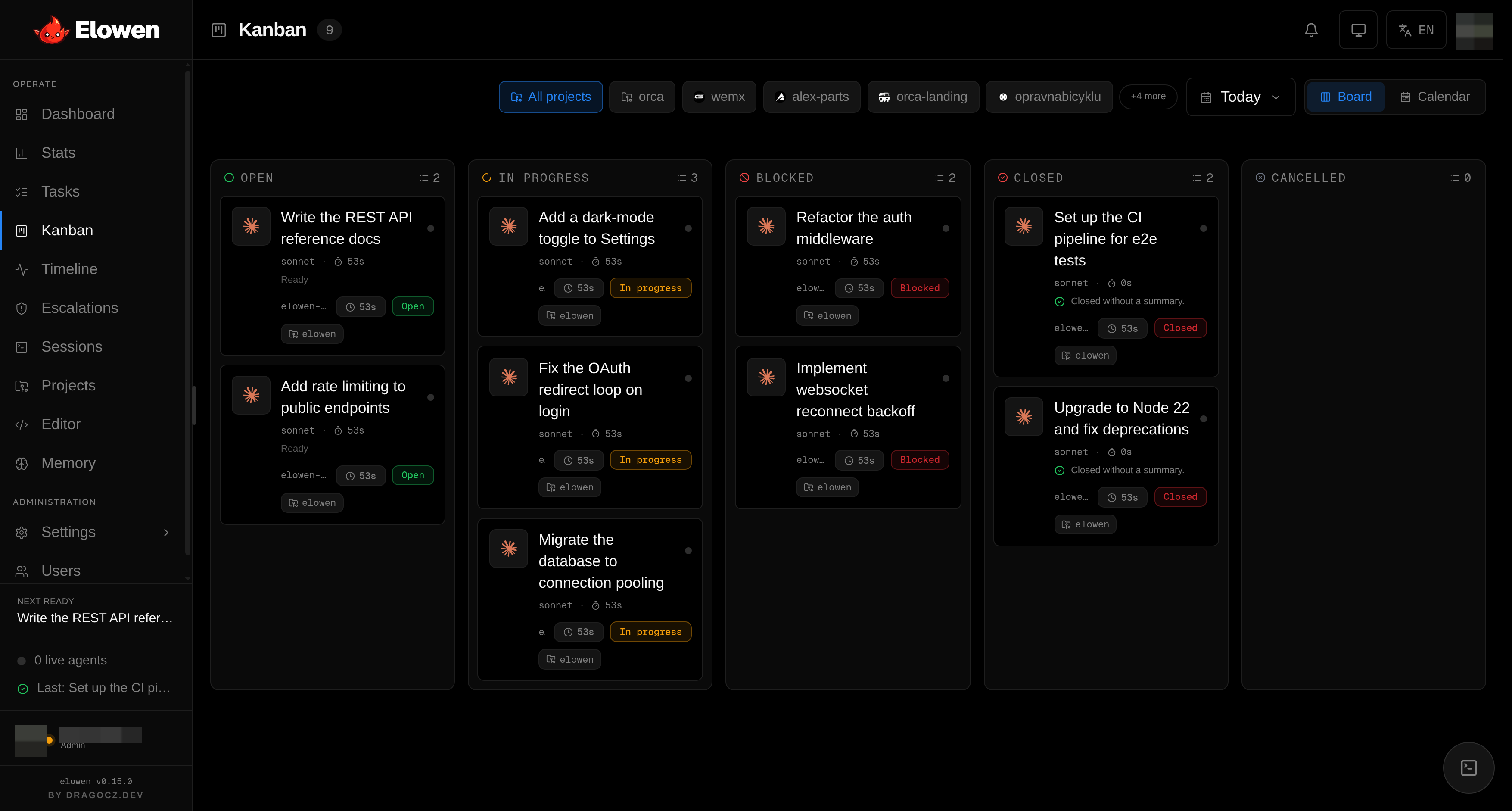Click the list icon in CLOSED header

1197,178
